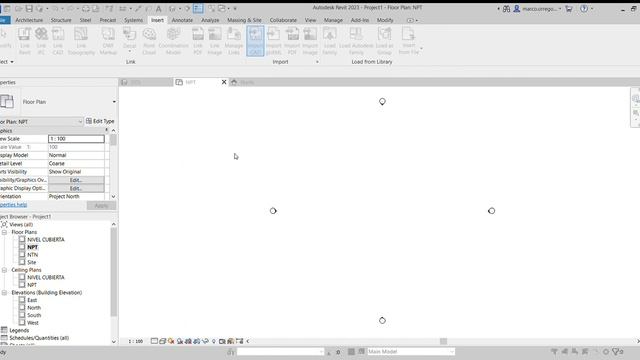This screenshot has height=360, width=640.
Task: Open the Floor Plan type selector dropdown
Action: [114, 102]
